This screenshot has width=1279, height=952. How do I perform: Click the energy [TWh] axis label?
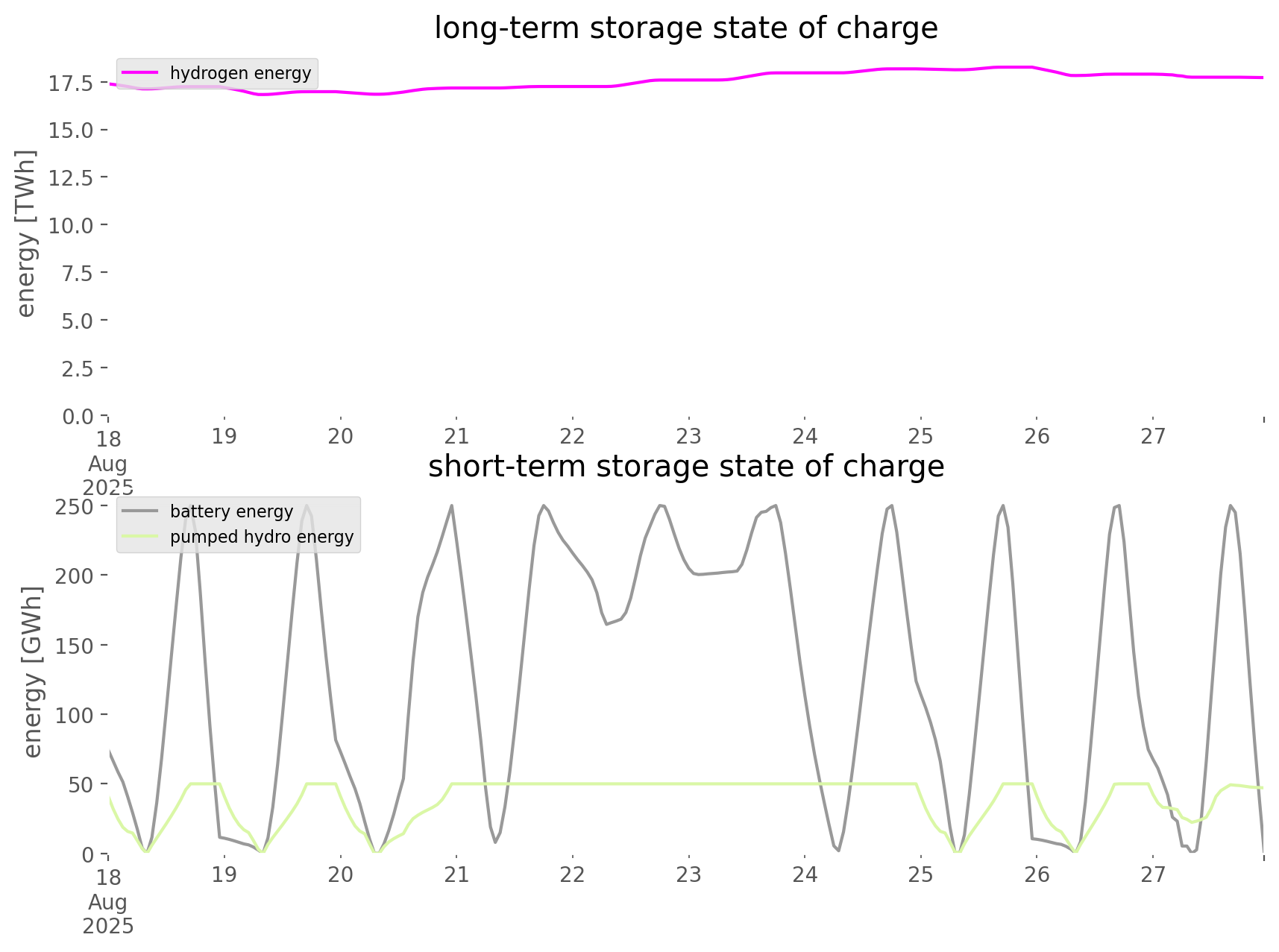[x=26, y=233]
